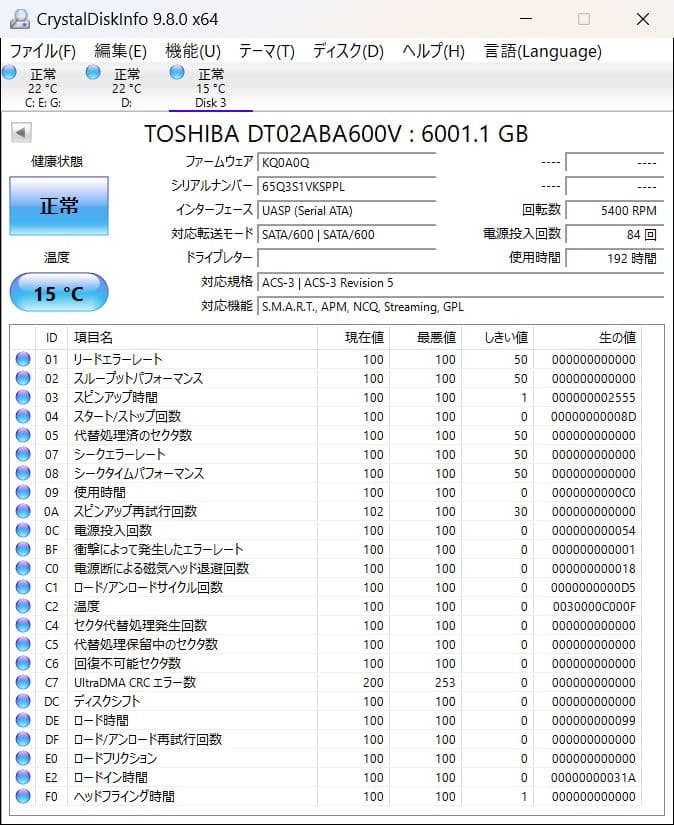
Task: Click raw value 0030000C000F for temperature
Action: coord(594,606)
